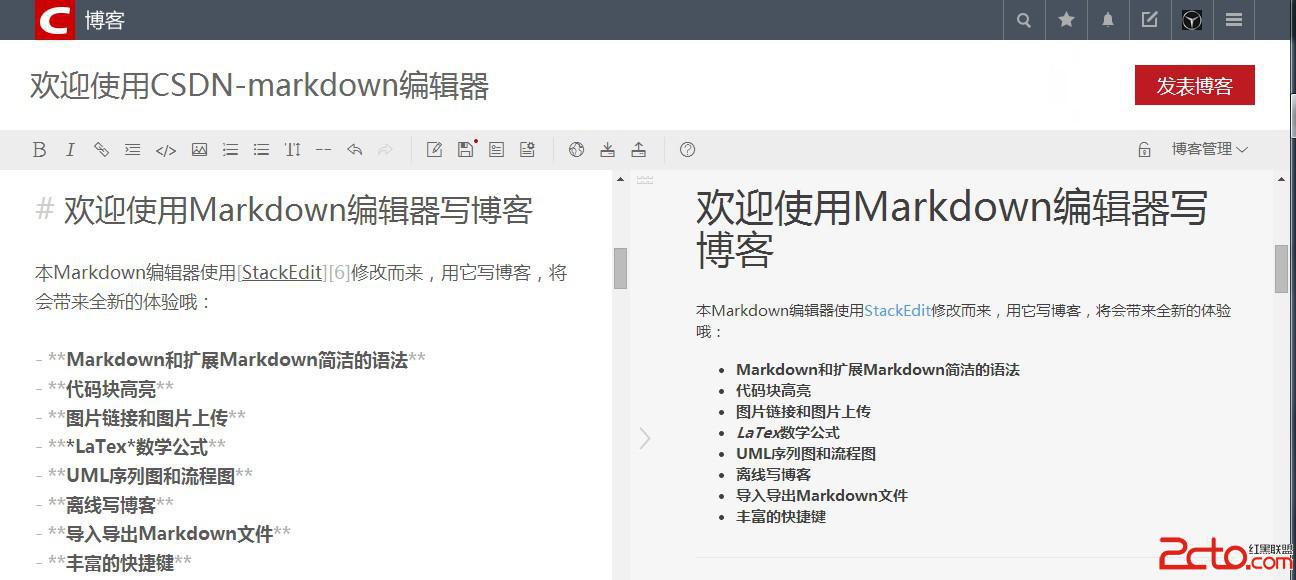Apply italic formatting with the I icon

[x=70, y=150]
